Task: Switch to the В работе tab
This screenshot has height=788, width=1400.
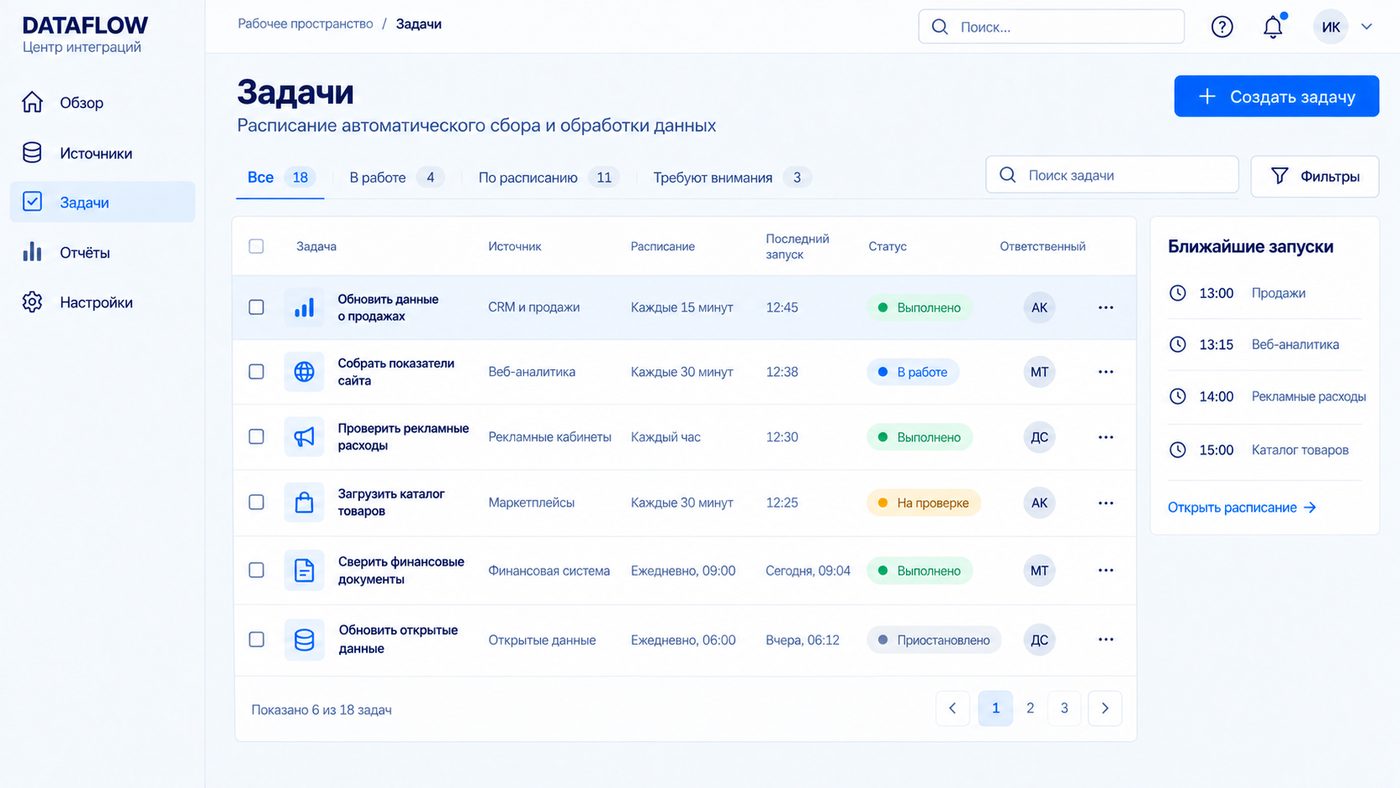Action: (396, 177)
